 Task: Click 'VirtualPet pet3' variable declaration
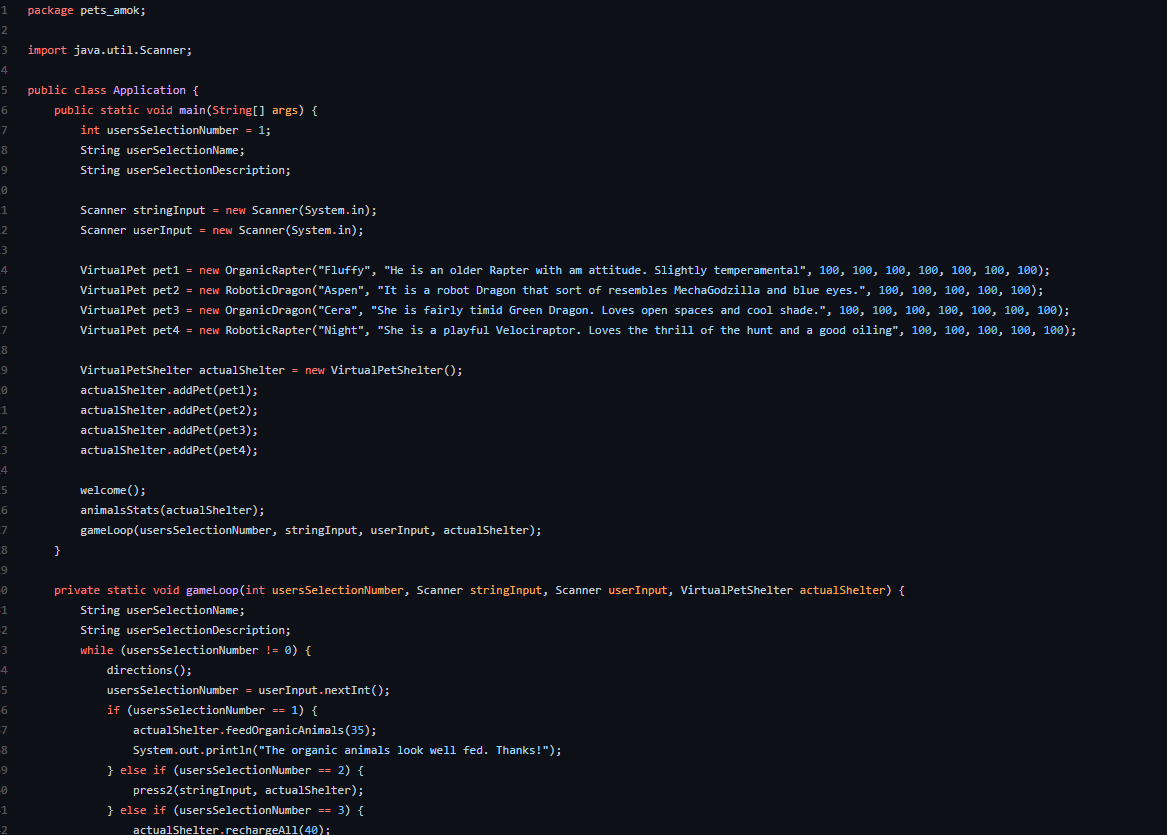130,310
